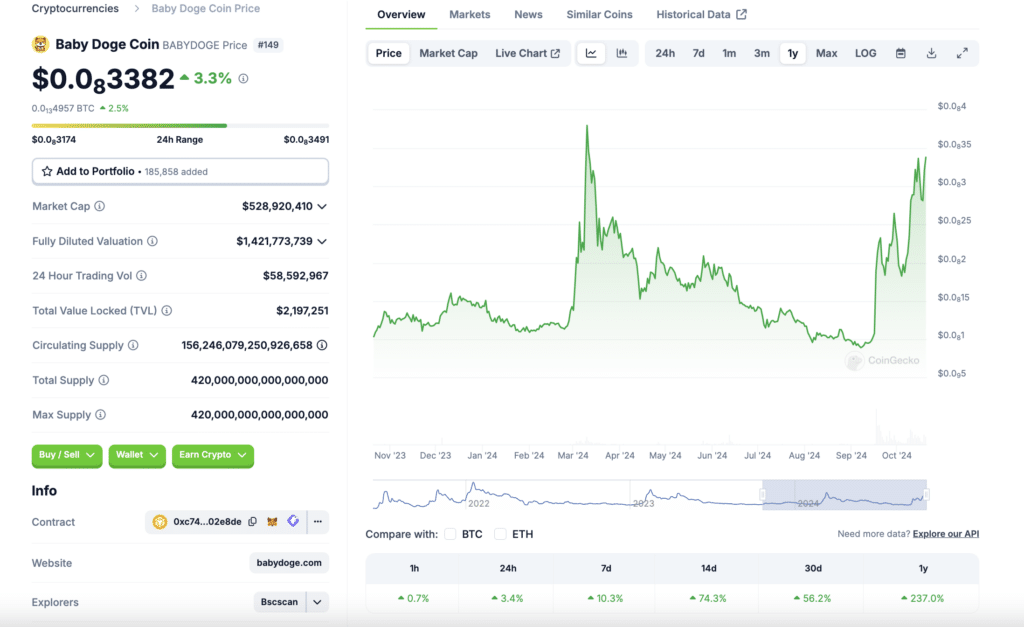Click the blue diamond wallet icon
This screenshot has width=1024, height=627.
[x=293, y=521]
